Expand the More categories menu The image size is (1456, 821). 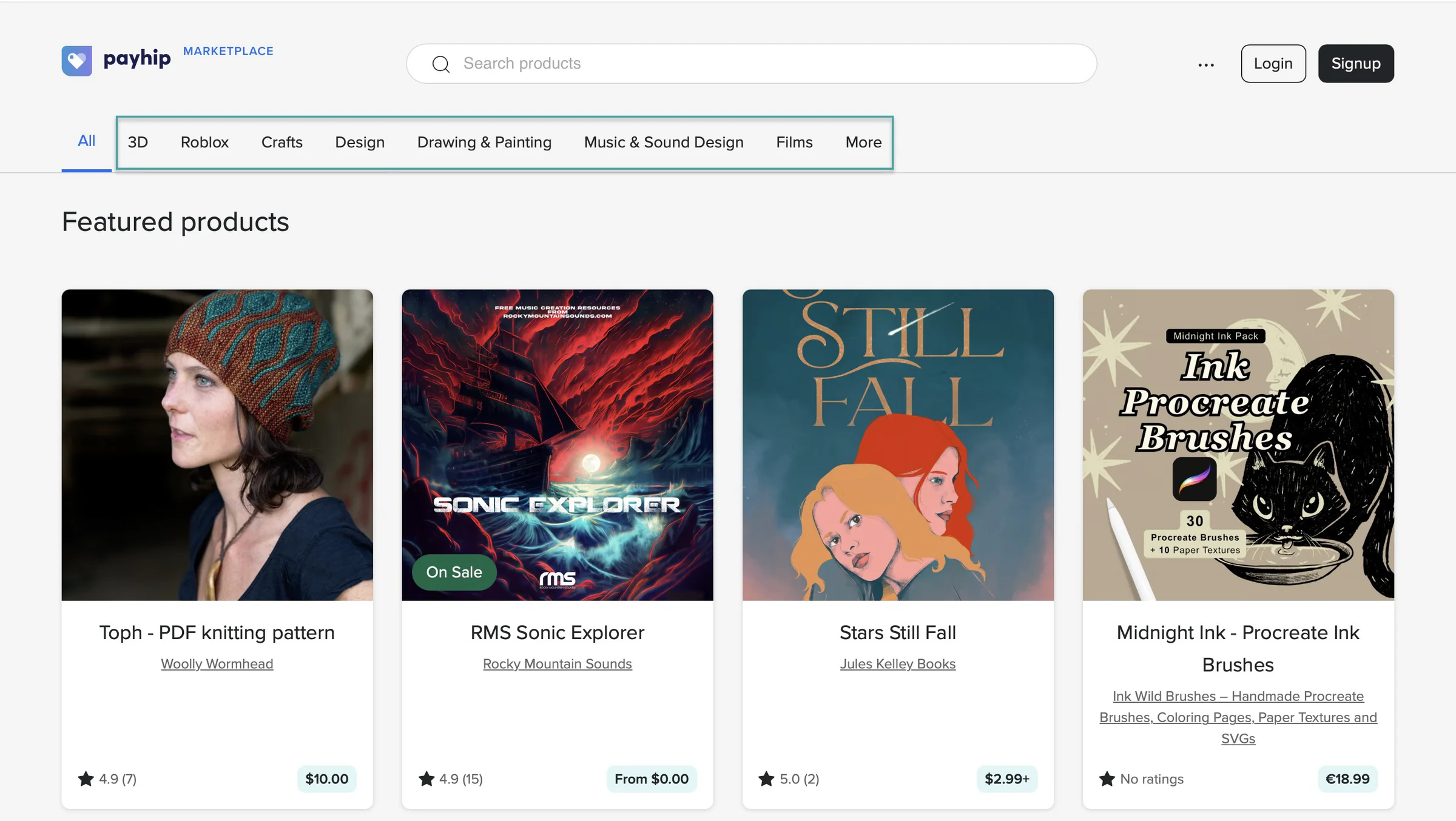click(863, 142)
